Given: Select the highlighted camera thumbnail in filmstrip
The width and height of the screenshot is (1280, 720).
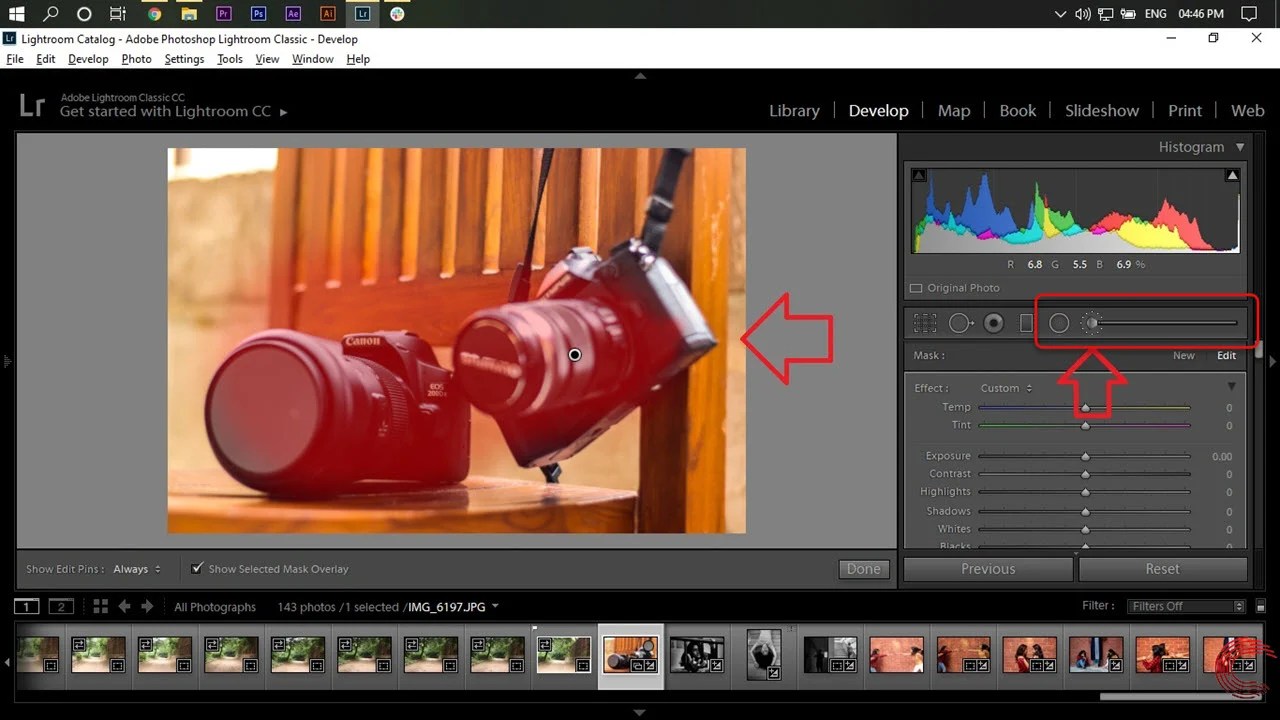Looking at the screenshot, I should pyautogui.click(x=630, y=655).
